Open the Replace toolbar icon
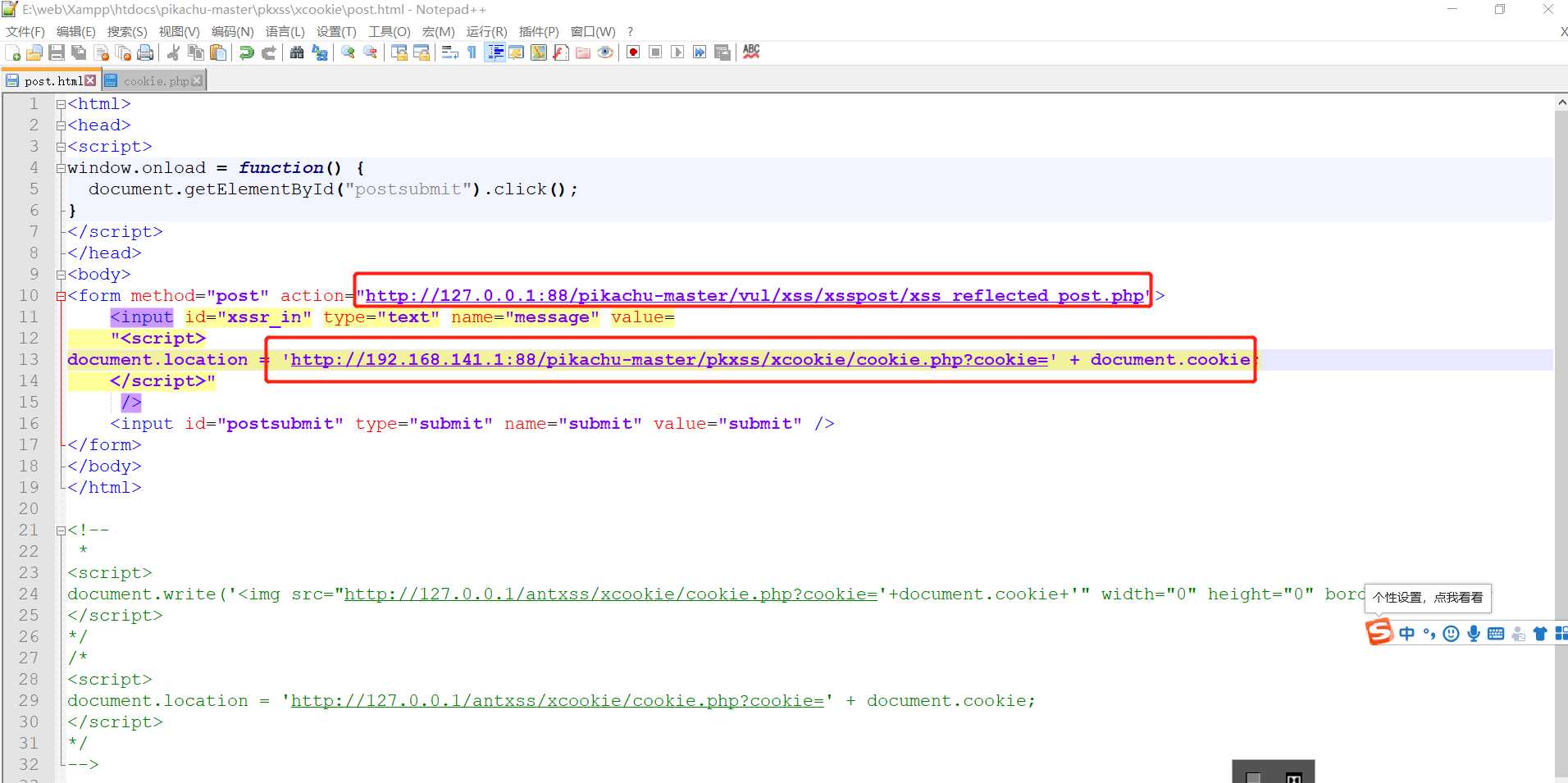 (x=320, y=52)
